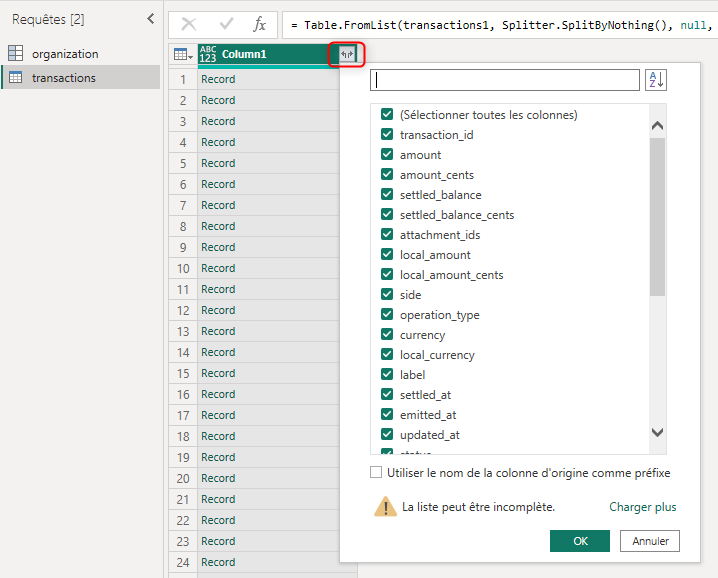Click scroll up arrow in column list
The height and width of the screenshot is (578, 718).
pos(657,125)
